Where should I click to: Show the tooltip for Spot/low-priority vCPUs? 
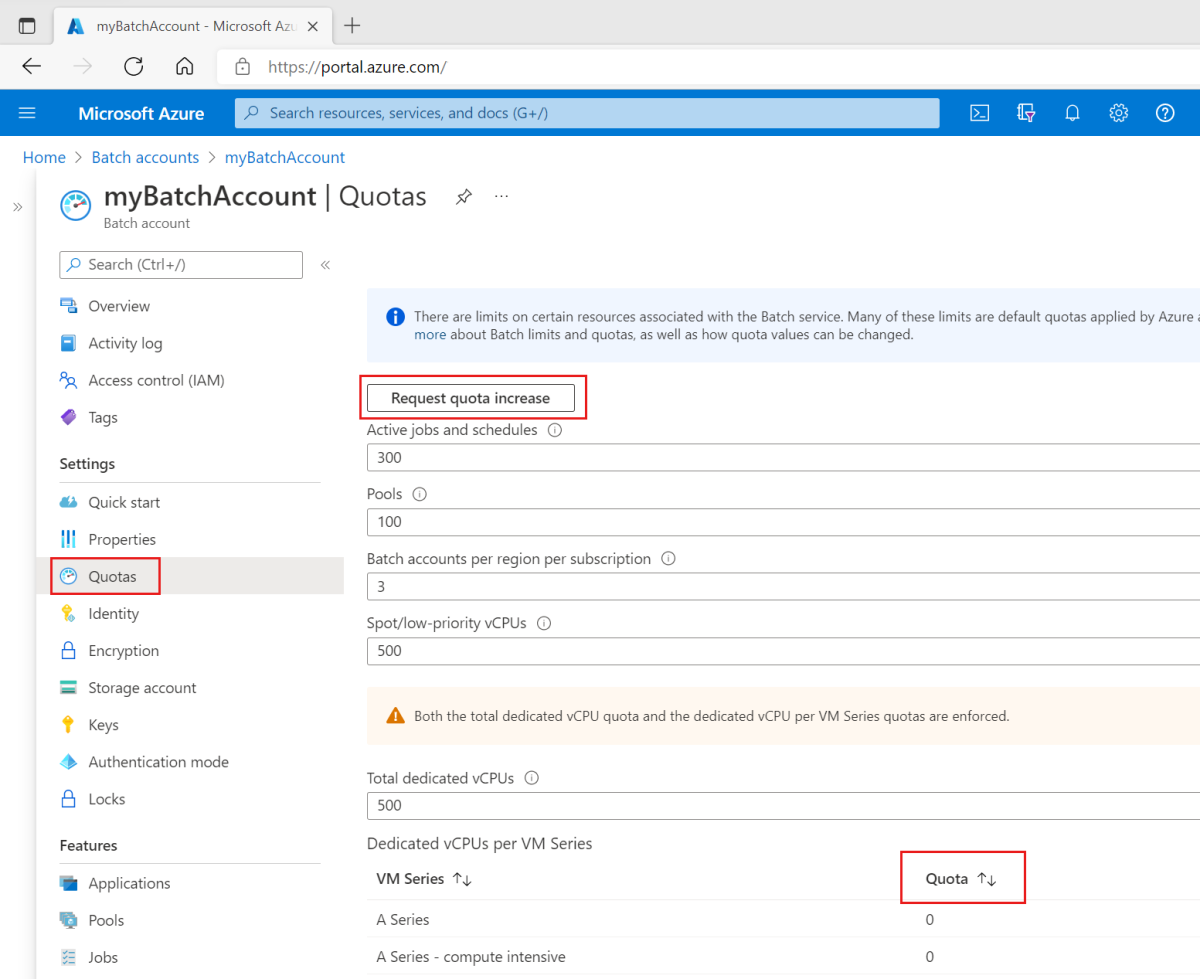click(x=543, y=622)
